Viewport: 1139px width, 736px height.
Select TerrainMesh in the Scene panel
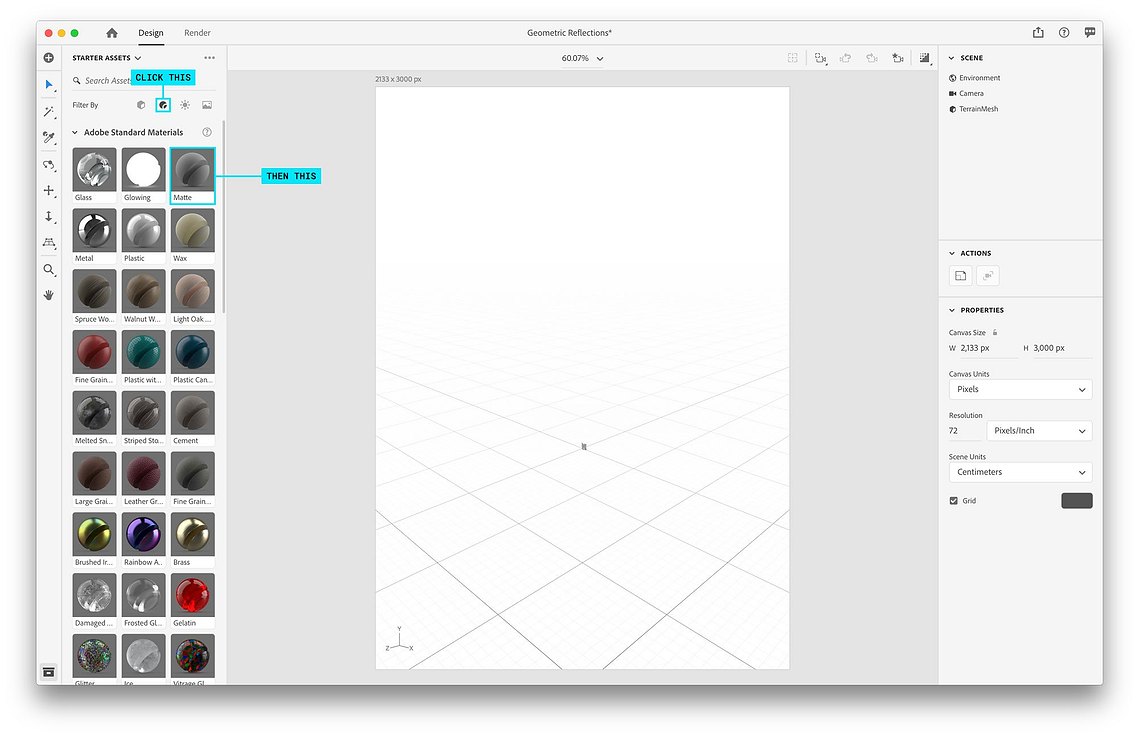pos(973,109)
